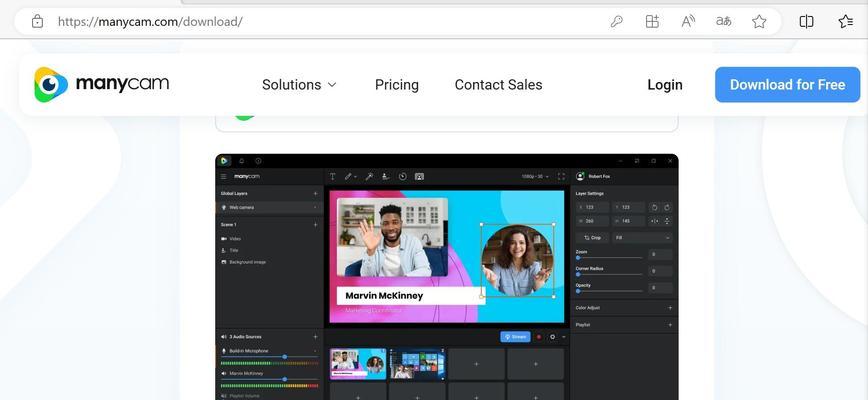
Task: Add this page to favorites with star icon
Action: click(759, 22)
